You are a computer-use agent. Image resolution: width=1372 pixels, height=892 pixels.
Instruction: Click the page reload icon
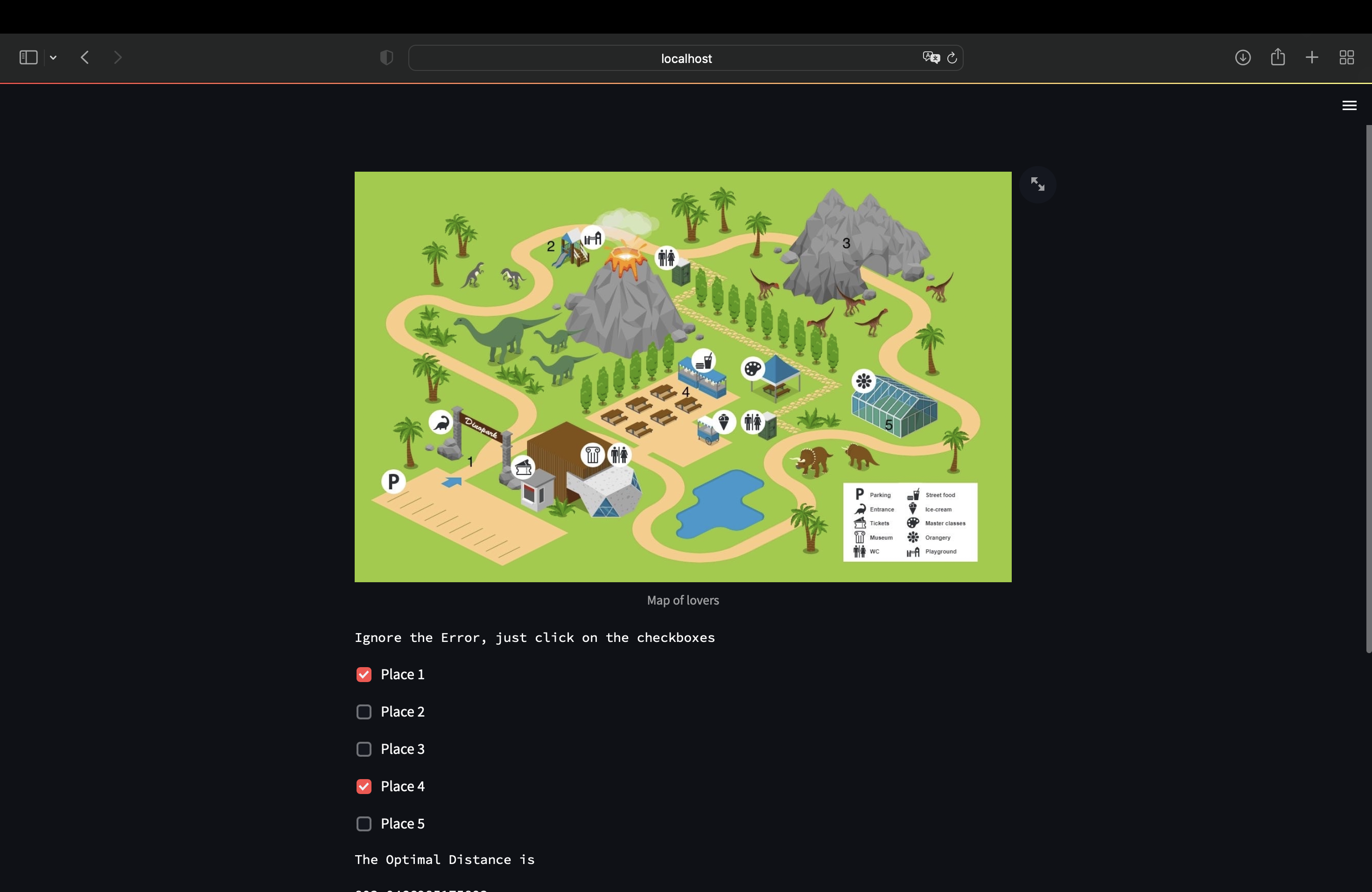point(952,58)
